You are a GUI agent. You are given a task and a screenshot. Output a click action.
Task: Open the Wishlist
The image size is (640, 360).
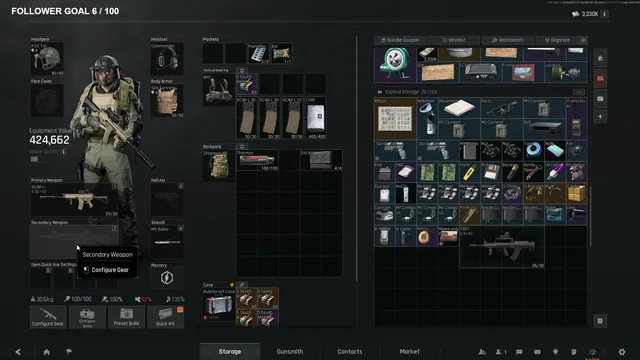(x=453, y=40)
